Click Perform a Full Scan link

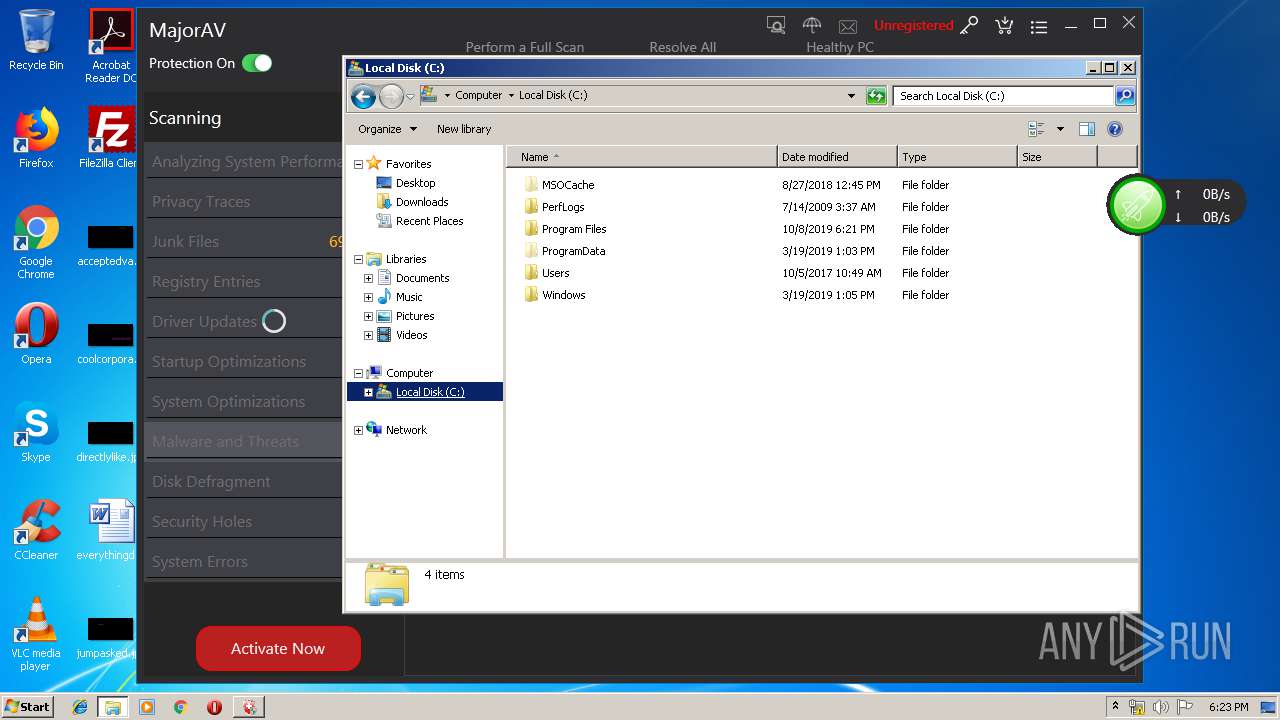[524, 47]
